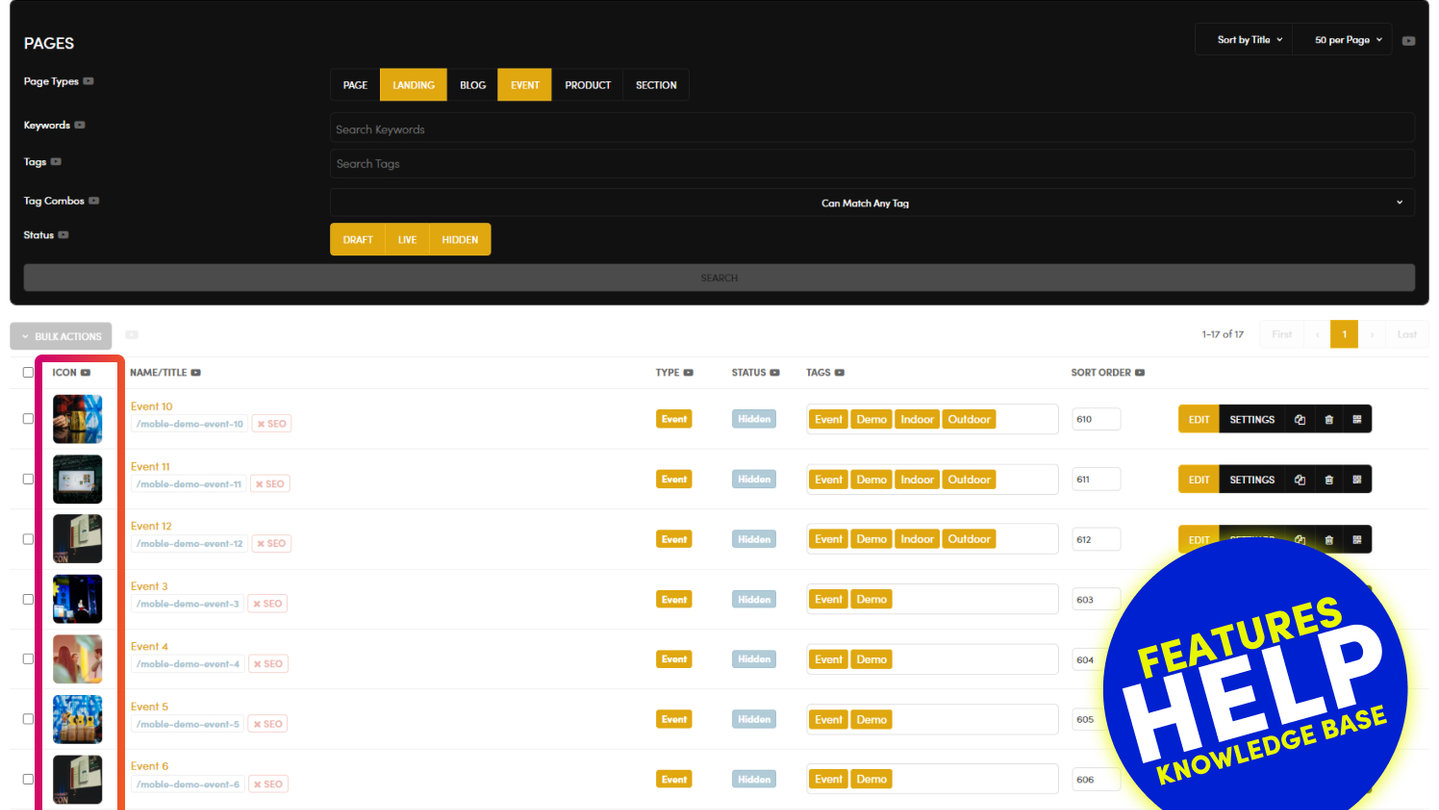Viewport: 1439px width, 810px height.
Task: Delete Event 11 using its trash icon
Action: point(1328,480)
